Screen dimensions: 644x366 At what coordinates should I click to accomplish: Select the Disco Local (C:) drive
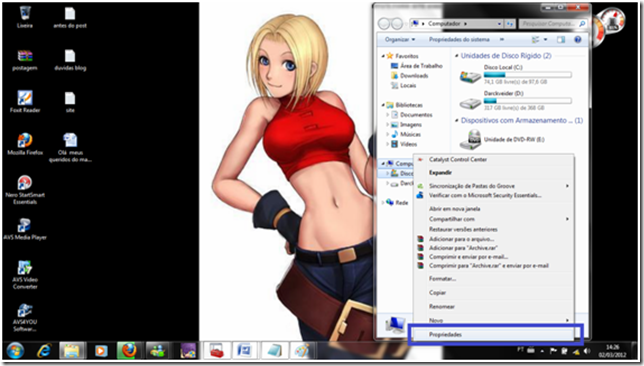(x=515, y=74)
